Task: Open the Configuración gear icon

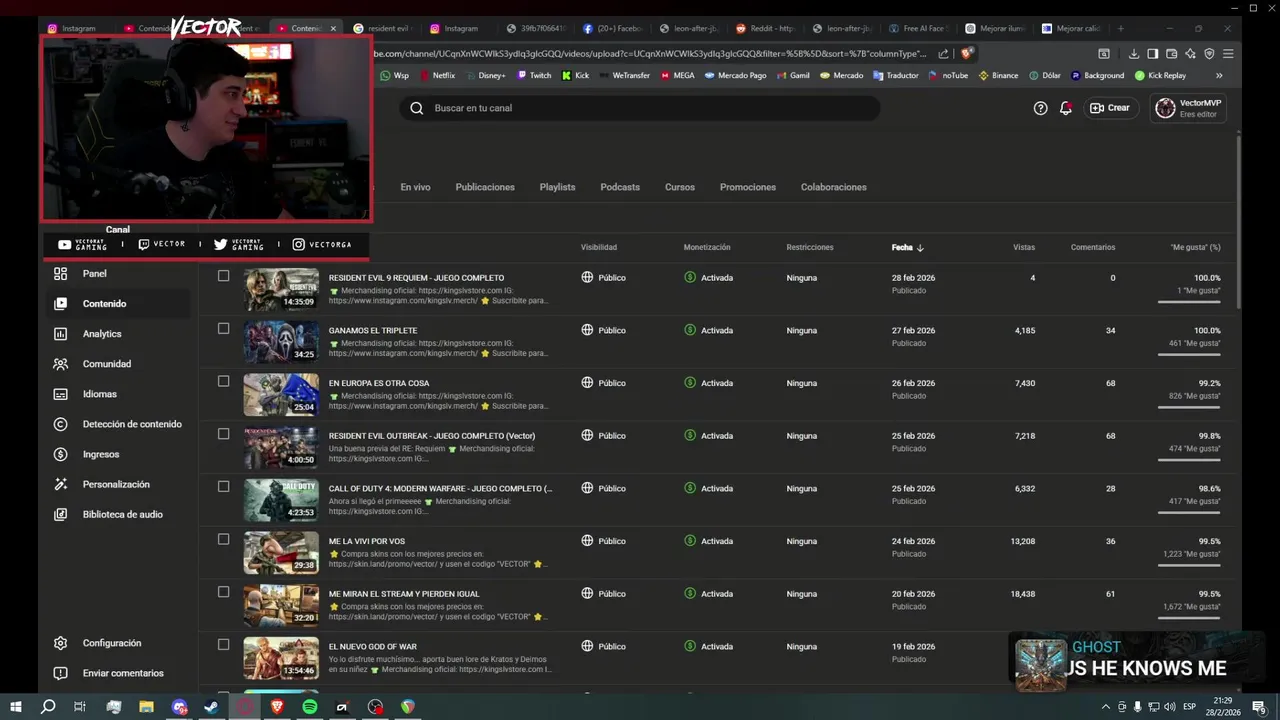Action: point(61,643)
